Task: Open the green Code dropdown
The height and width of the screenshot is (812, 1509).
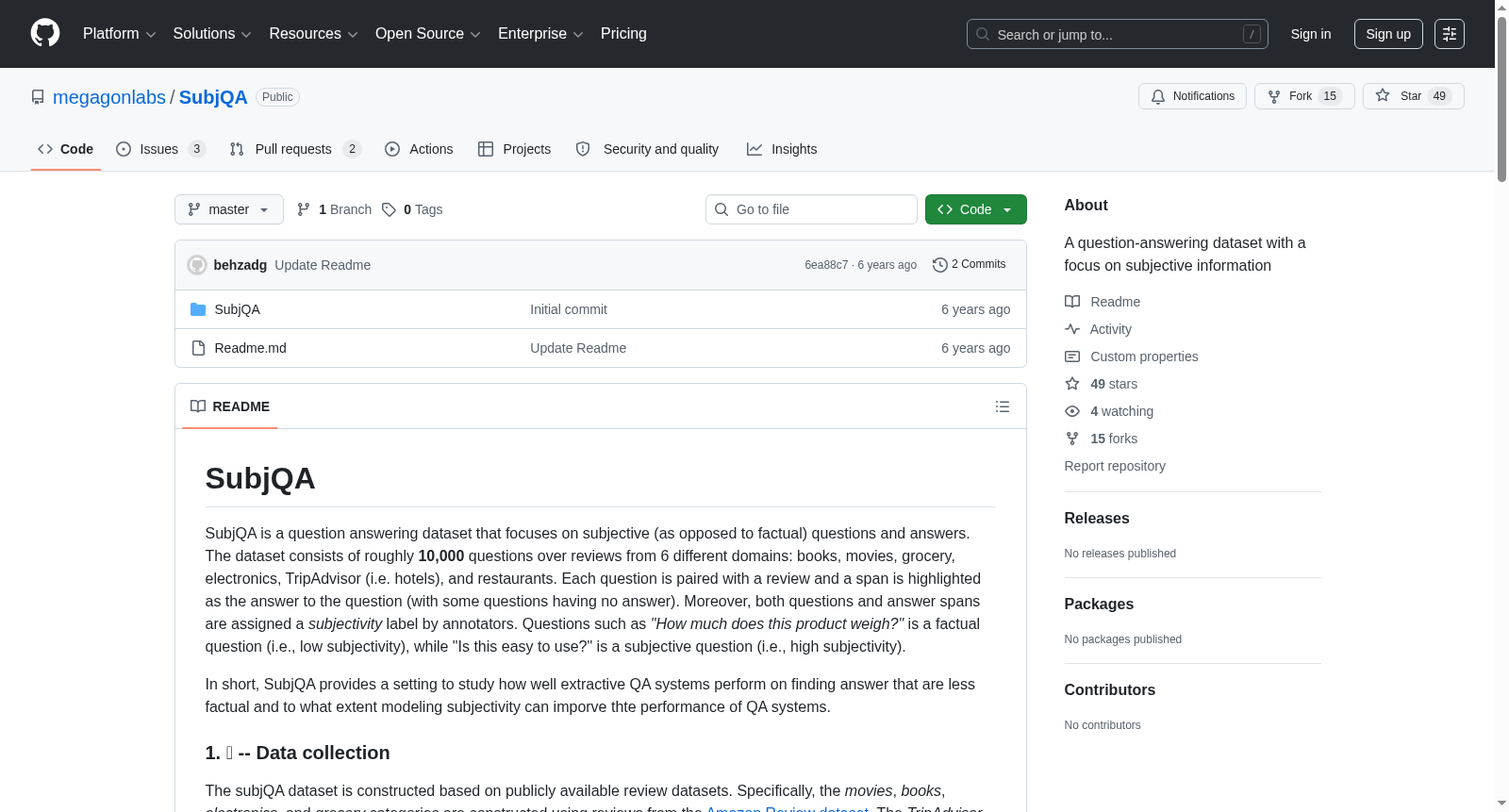Action: 976,209
